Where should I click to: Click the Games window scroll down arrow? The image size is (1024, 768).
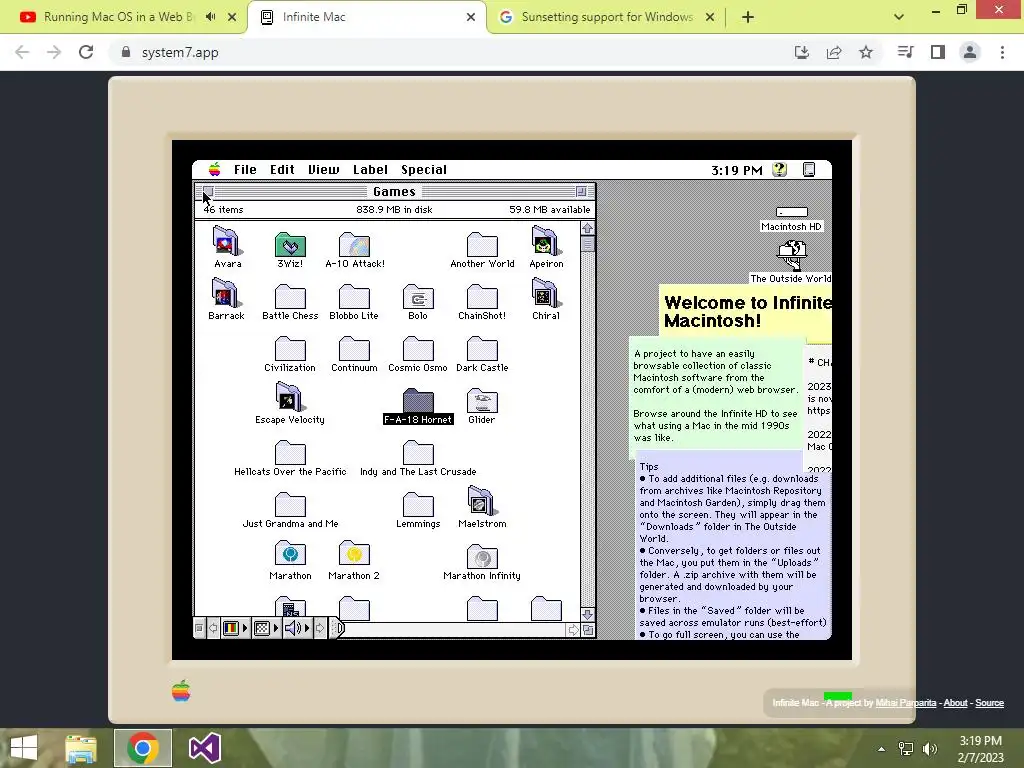click(x=587, y=615)
